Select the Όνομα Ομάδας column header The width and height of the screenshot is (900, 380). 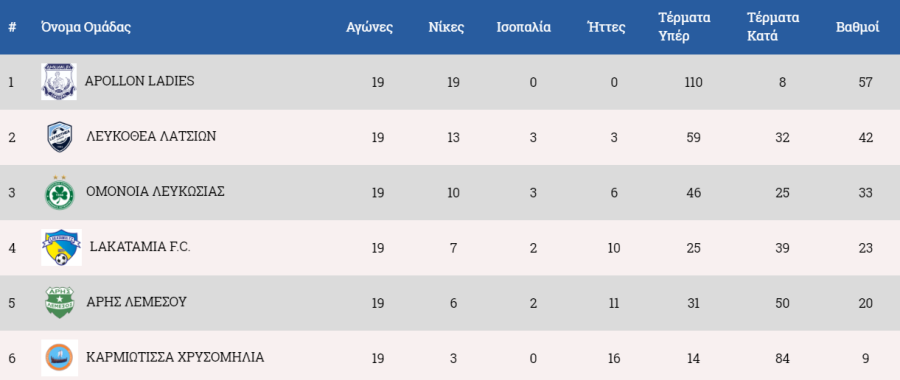(86, 27)
